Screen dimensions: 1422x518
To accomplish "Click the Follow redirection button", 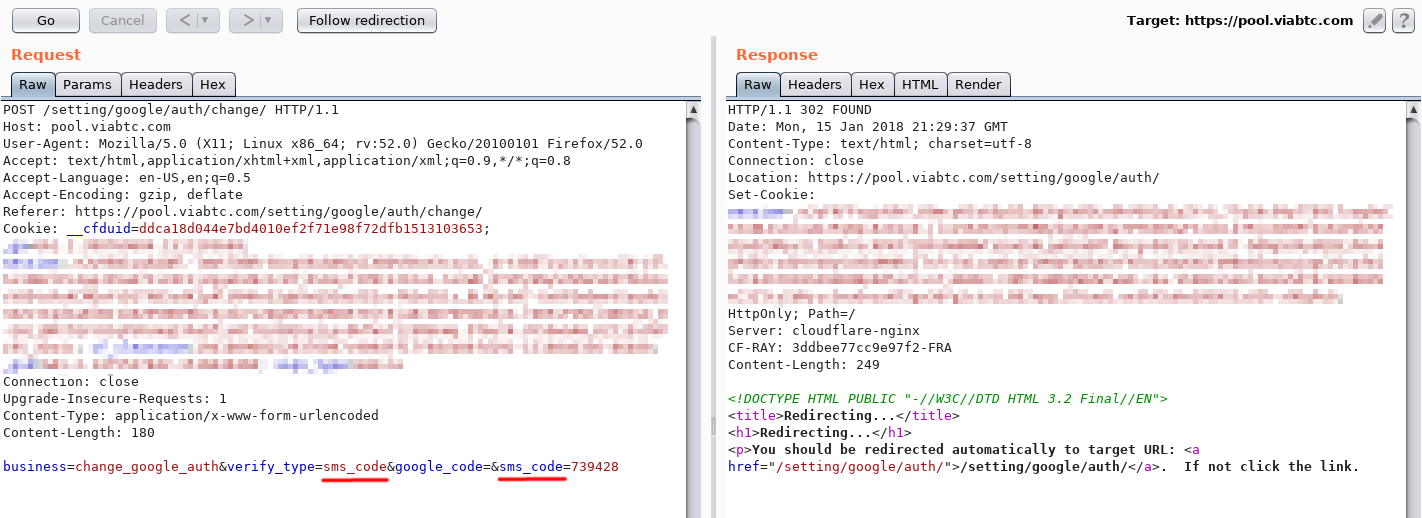I will 367,20.
